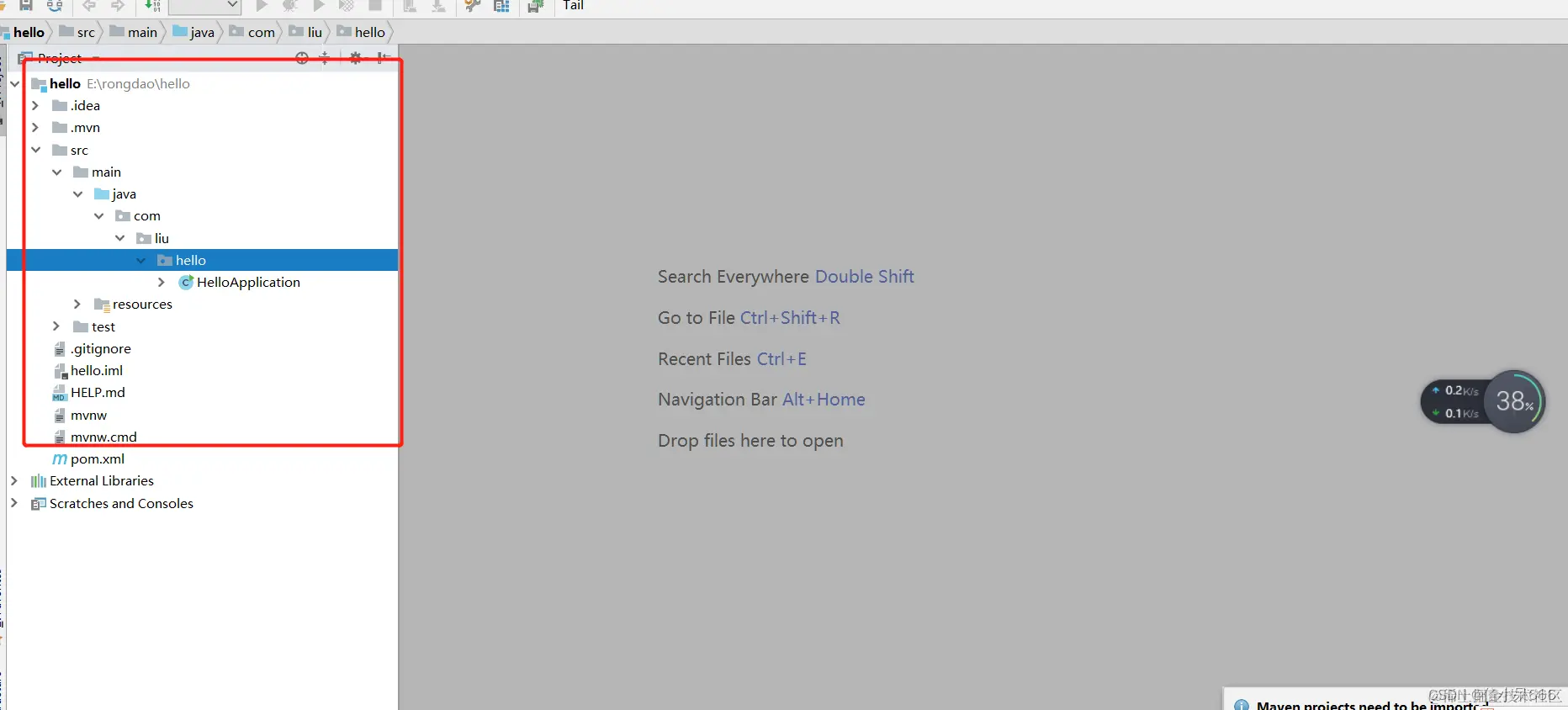The height and width of the screenshot is (710, 1568).
Task: Click the Save All toolbar icon
Action: point(26,5)
